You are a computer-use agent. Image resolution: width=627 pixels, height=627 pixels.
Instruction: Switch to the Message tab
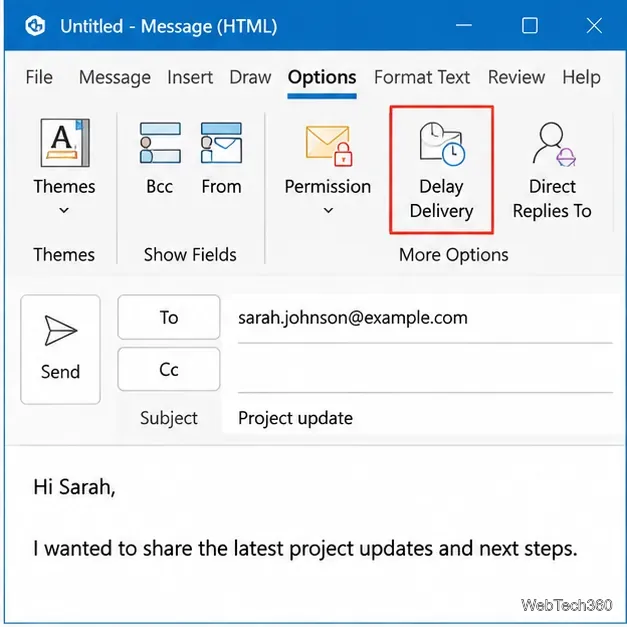coord(115,77)
